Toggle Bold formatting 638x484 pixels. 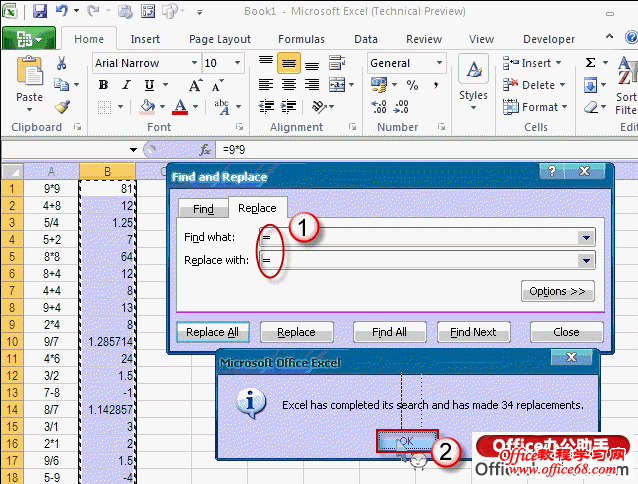pos(103,85)
